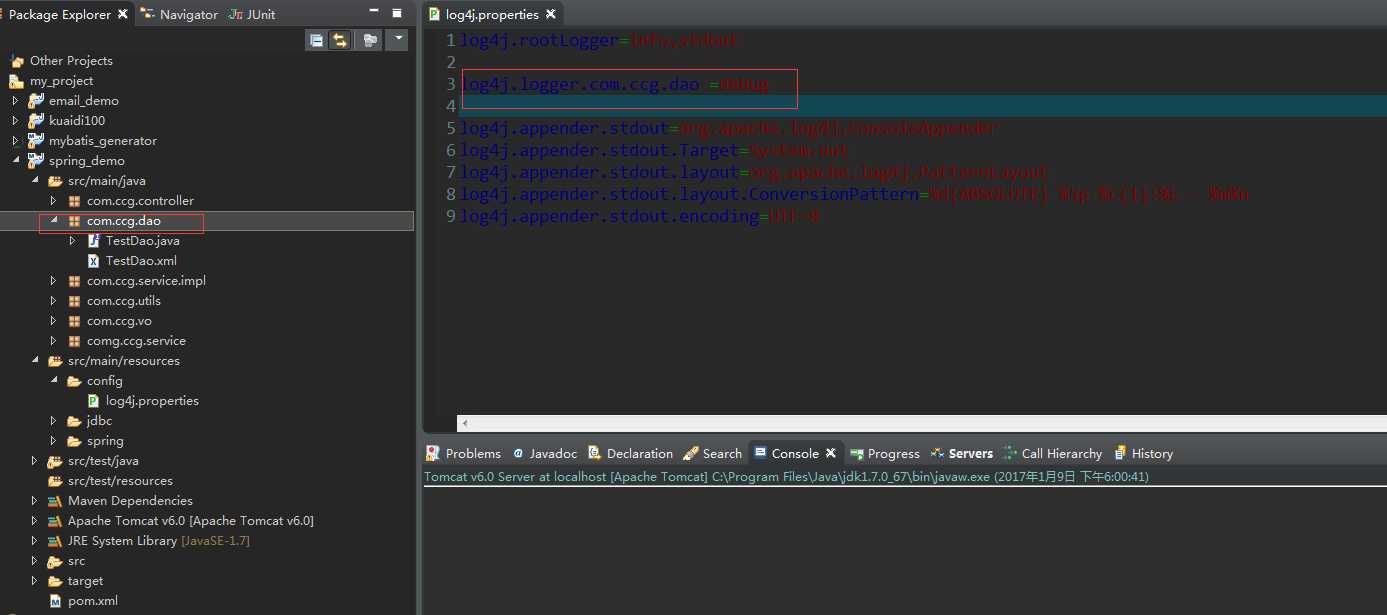Screen dimensions: 1387x615
Task: Click the log4j.logger.com.ccg.dao line
Action: 615,84
